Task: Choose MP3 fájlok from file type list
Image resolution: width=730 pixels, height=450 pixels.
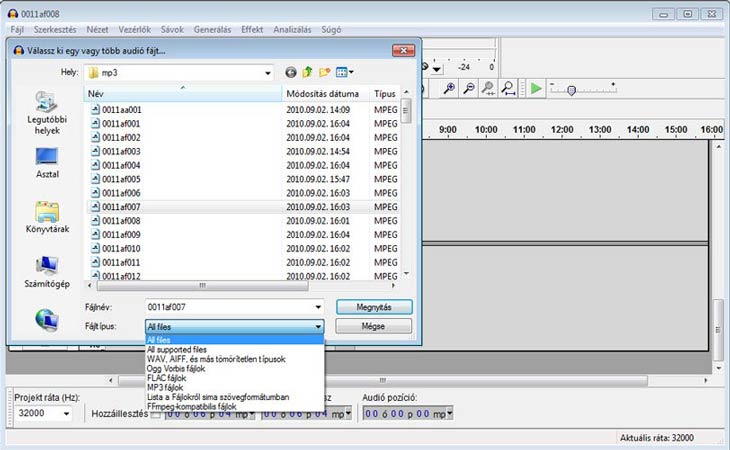Action: 172,387
